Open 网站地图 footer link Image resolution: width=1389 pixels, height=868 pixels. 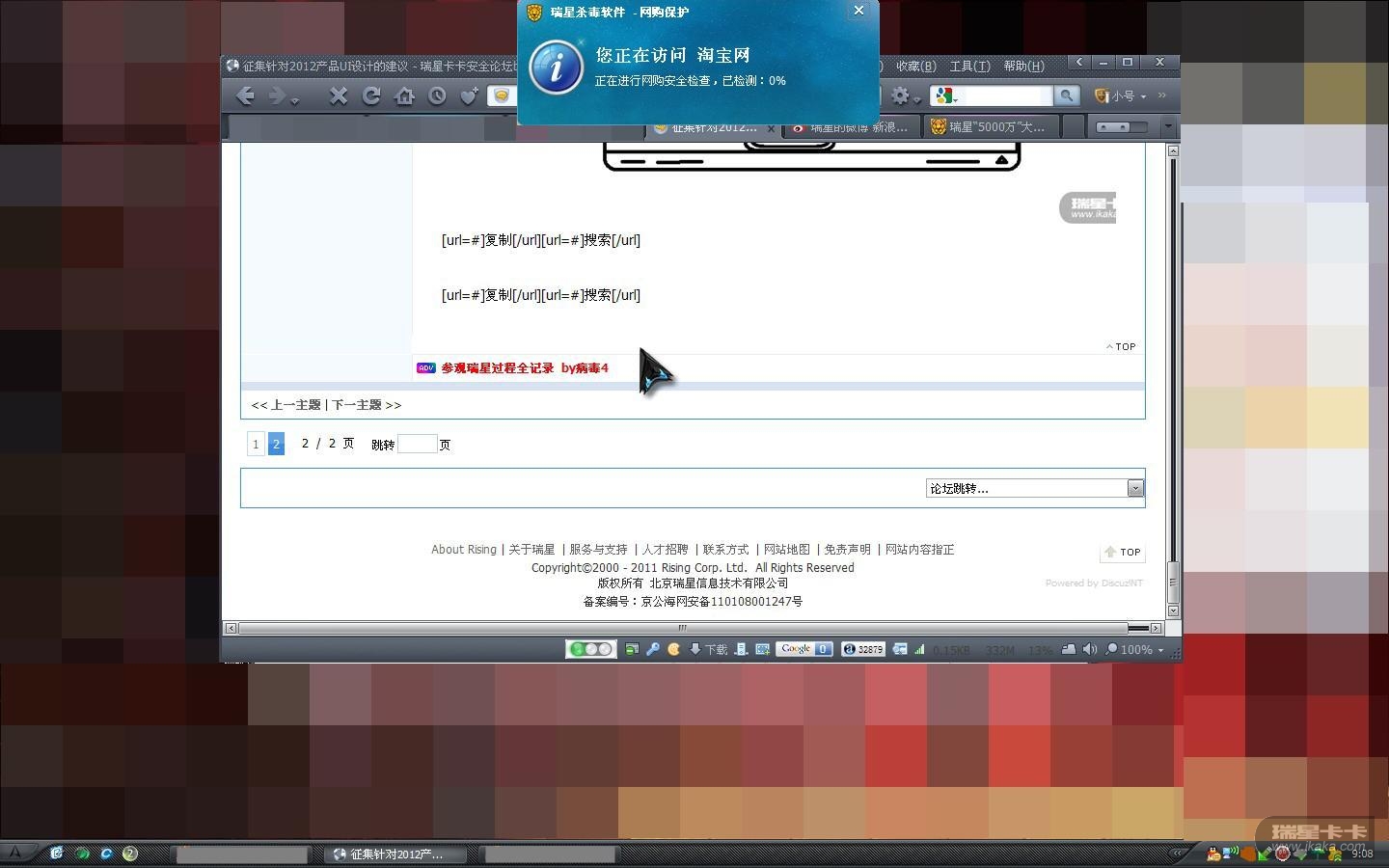(x=787, y=550)
